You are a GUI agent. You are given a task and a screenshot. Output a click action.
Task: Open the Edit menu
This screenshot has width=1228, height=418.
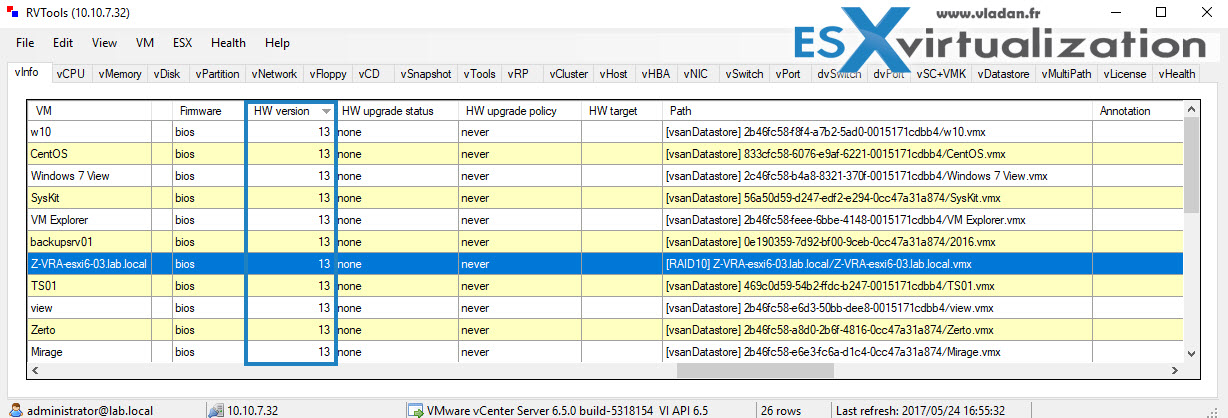point(63,43)
